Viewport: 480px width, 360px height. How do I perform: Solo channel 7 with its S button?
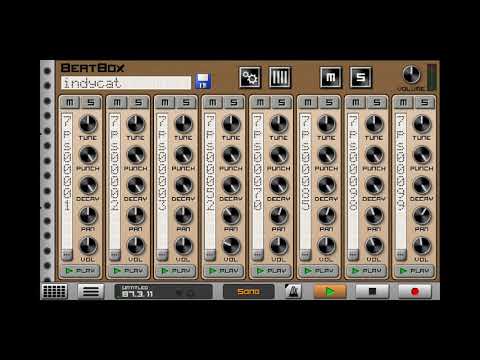click(x=377, y=103)
